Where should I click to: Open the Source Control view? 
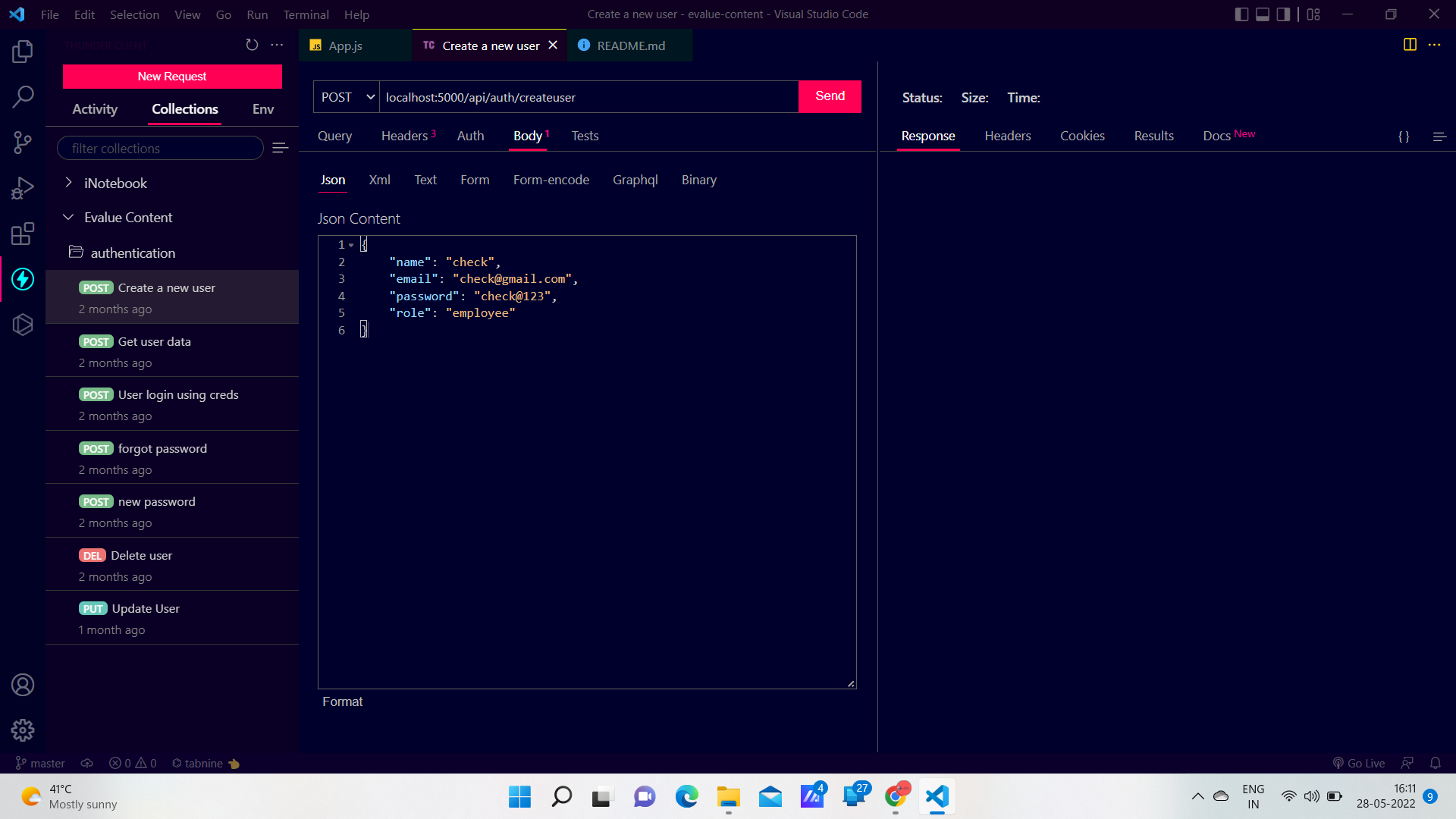point(23,143)
